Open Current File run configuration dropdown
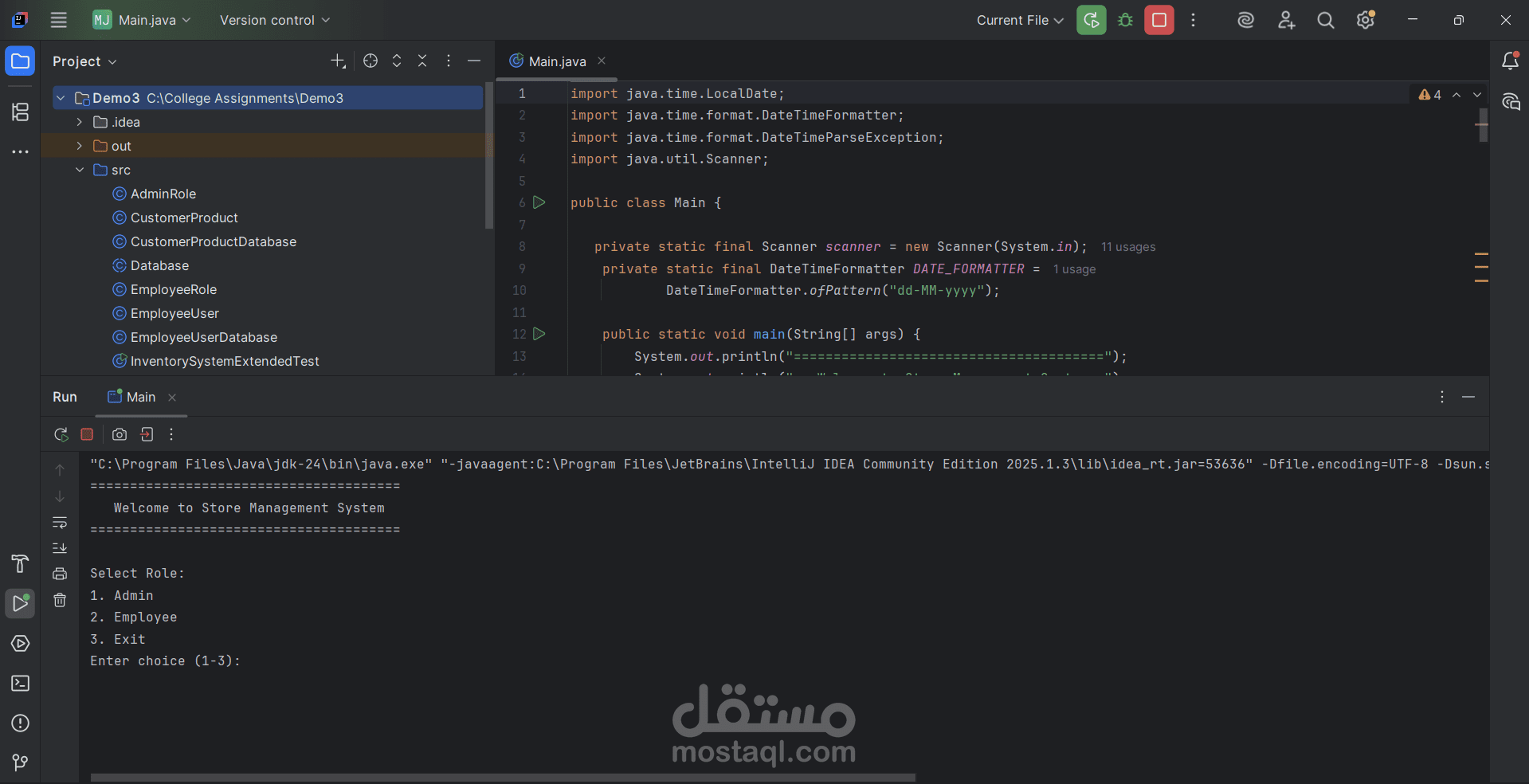This screenshot has height=784, width=1529. click(x=1020, y=20)
